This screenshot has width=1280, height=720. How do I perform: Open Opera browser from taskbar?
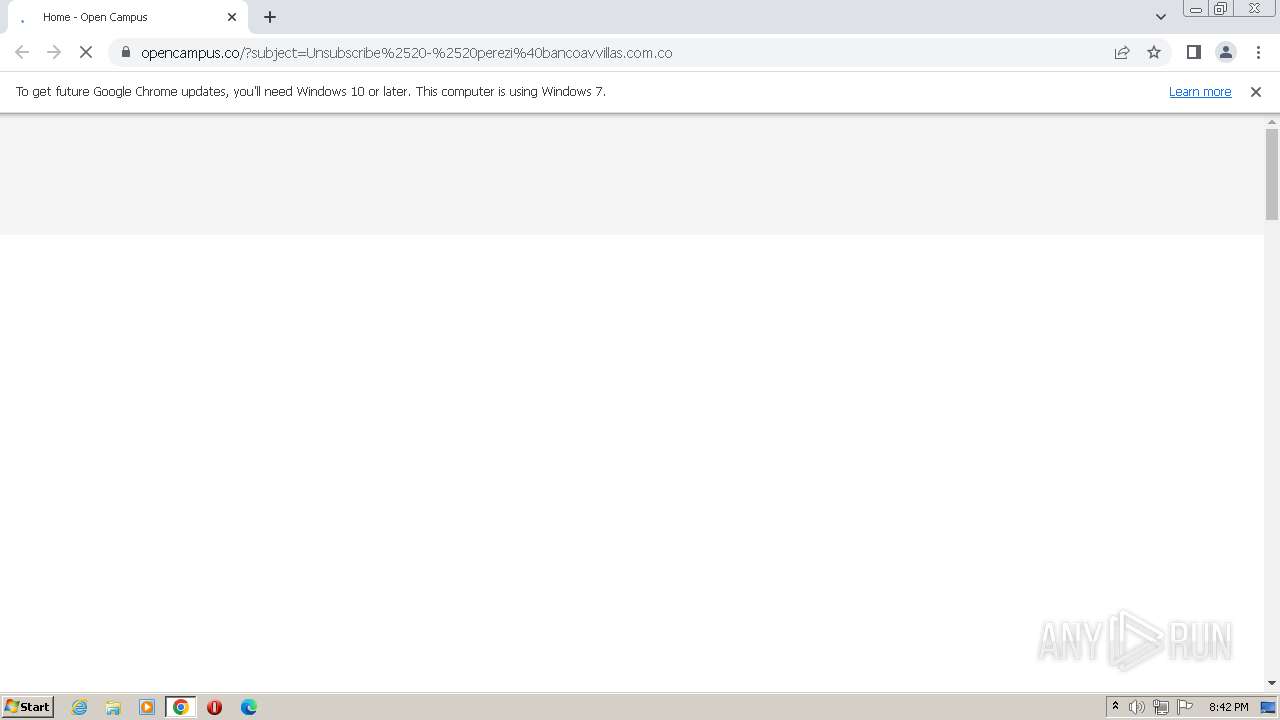[214, 707]
